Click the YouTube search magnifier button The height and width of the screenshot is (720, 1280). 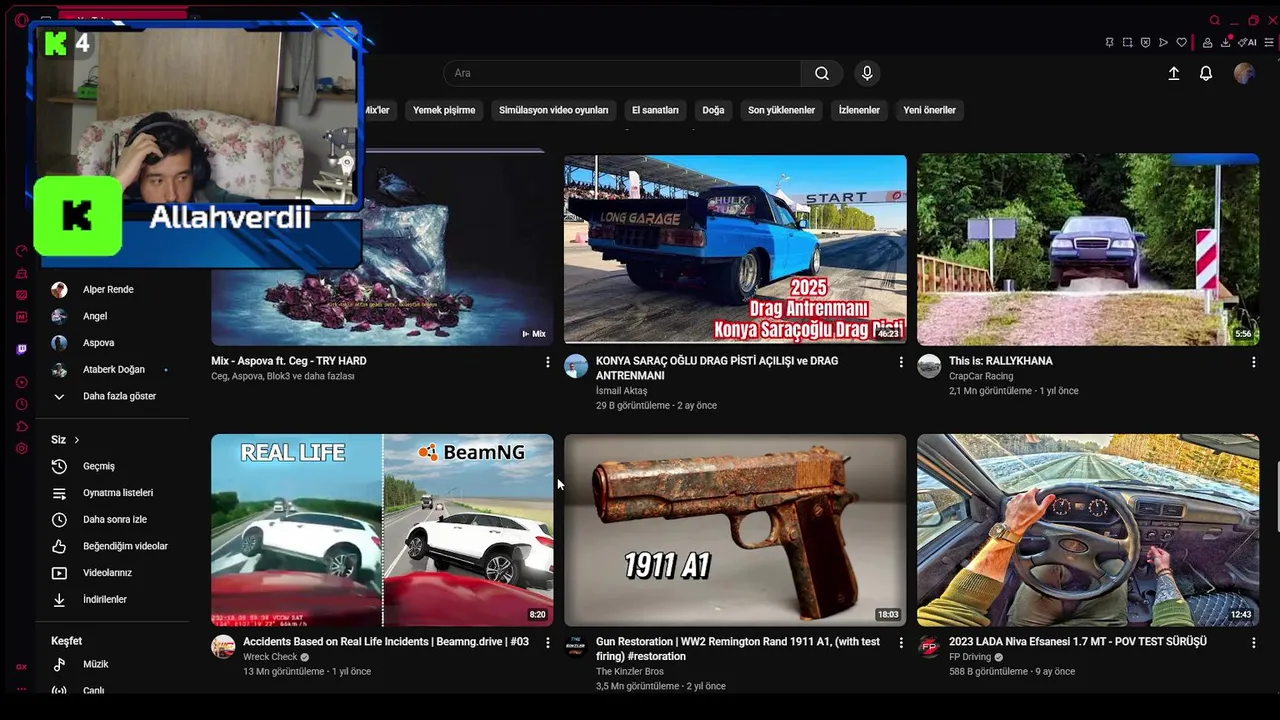821,73
